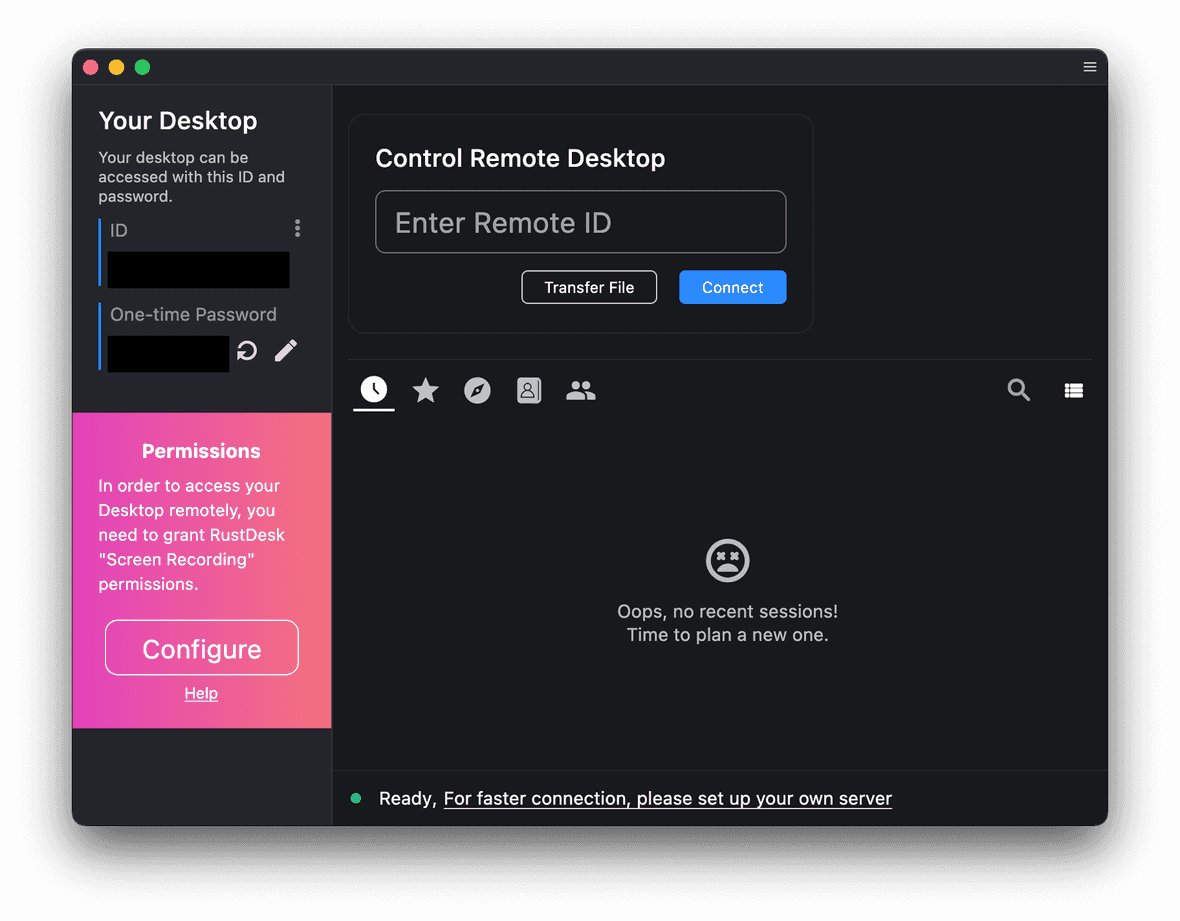Switch to the Address Book tab
Screen dimensions: 1180x921
[x=529, y=390]
